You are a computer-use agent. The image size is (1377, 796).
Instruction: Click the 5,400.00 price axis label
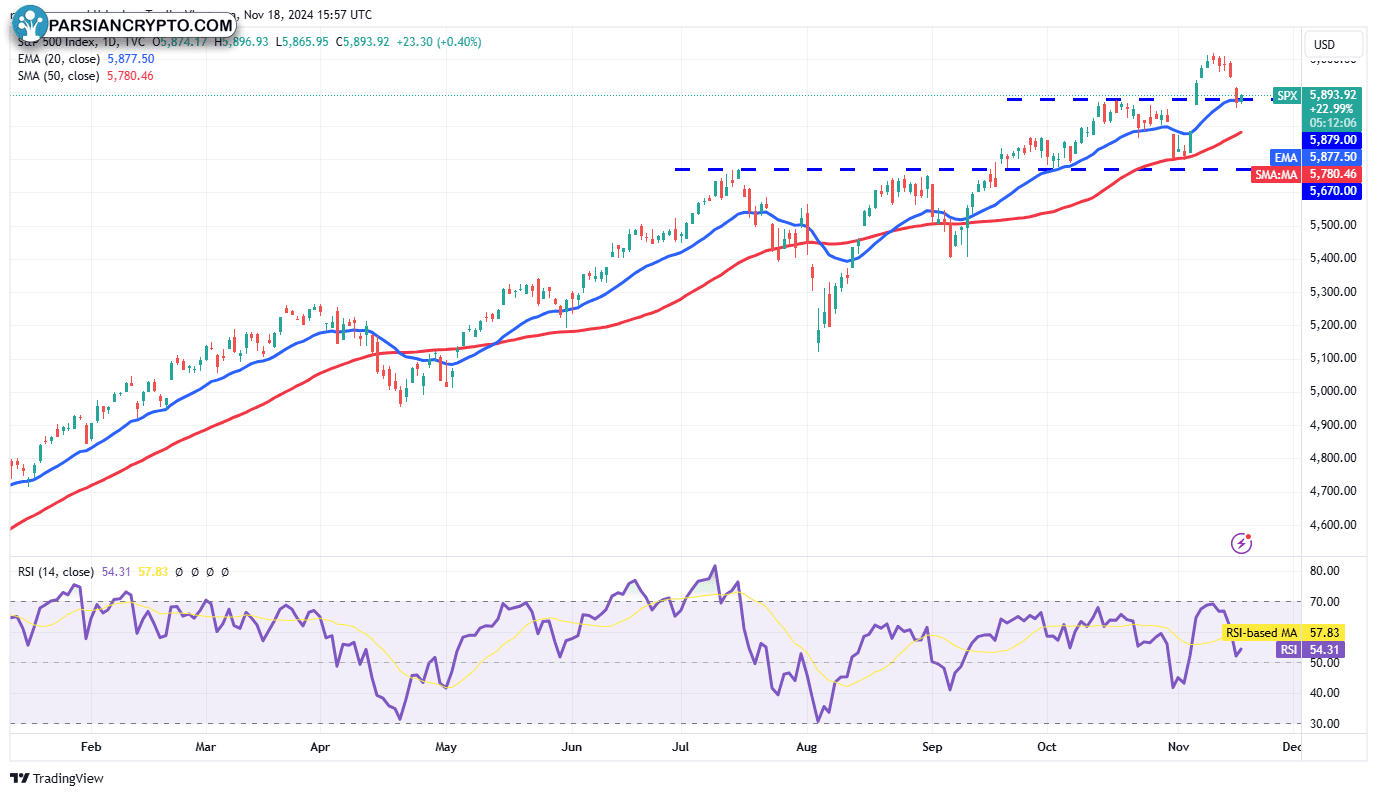(x=1334, y=258)
